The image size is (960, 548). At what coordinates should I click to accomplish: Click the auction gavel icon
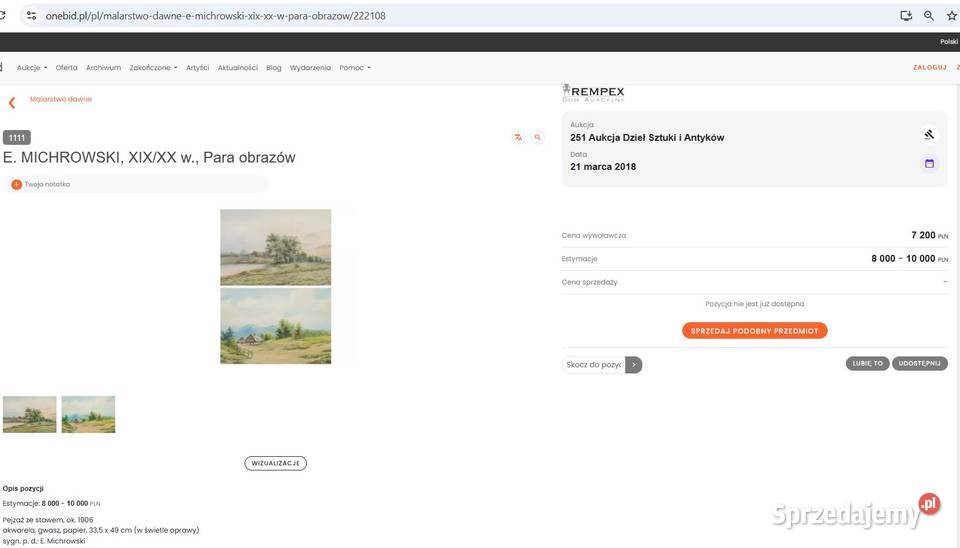point(929,135)
